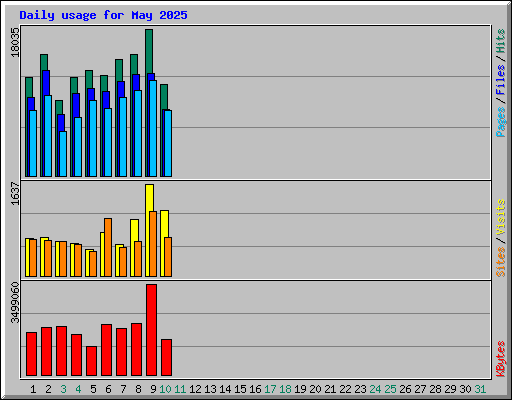
Task: Click green day 11 on the date axis
Action: [x=180, y=389]
